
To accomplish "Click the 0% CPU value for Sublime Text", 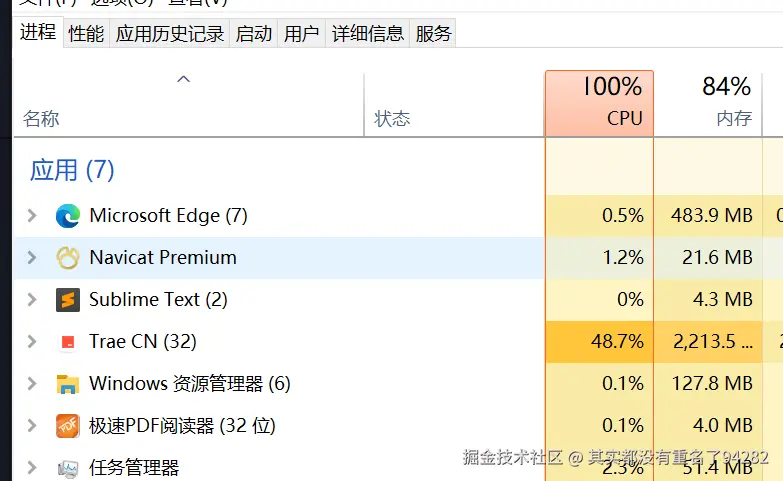I will pos(630,300).
